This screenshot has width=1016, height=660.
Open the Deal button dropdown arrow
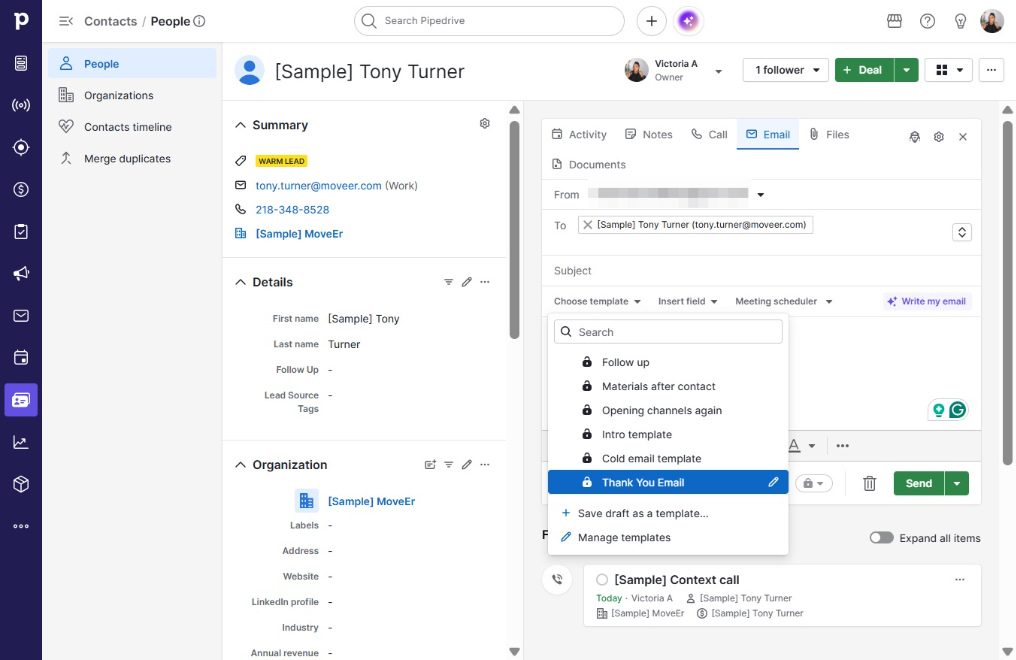(906, 70)
